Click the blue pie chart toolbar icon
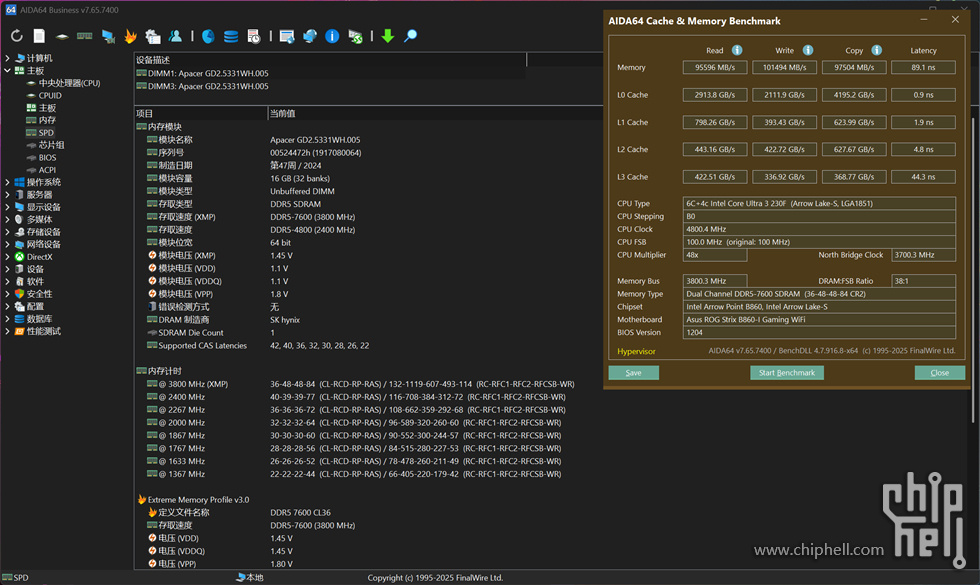The image size is (980, 585). click(208, 36)
